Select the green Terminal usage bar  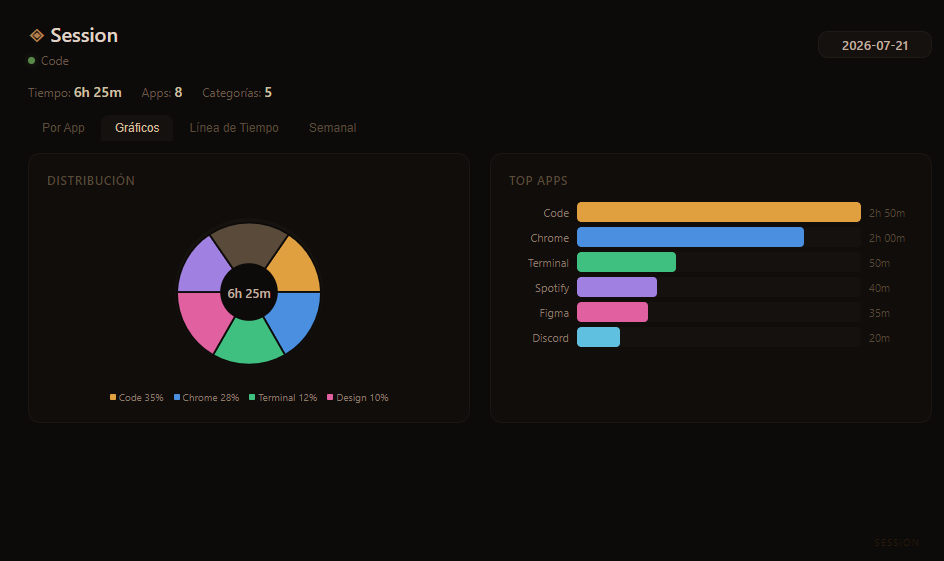point(627,262)
